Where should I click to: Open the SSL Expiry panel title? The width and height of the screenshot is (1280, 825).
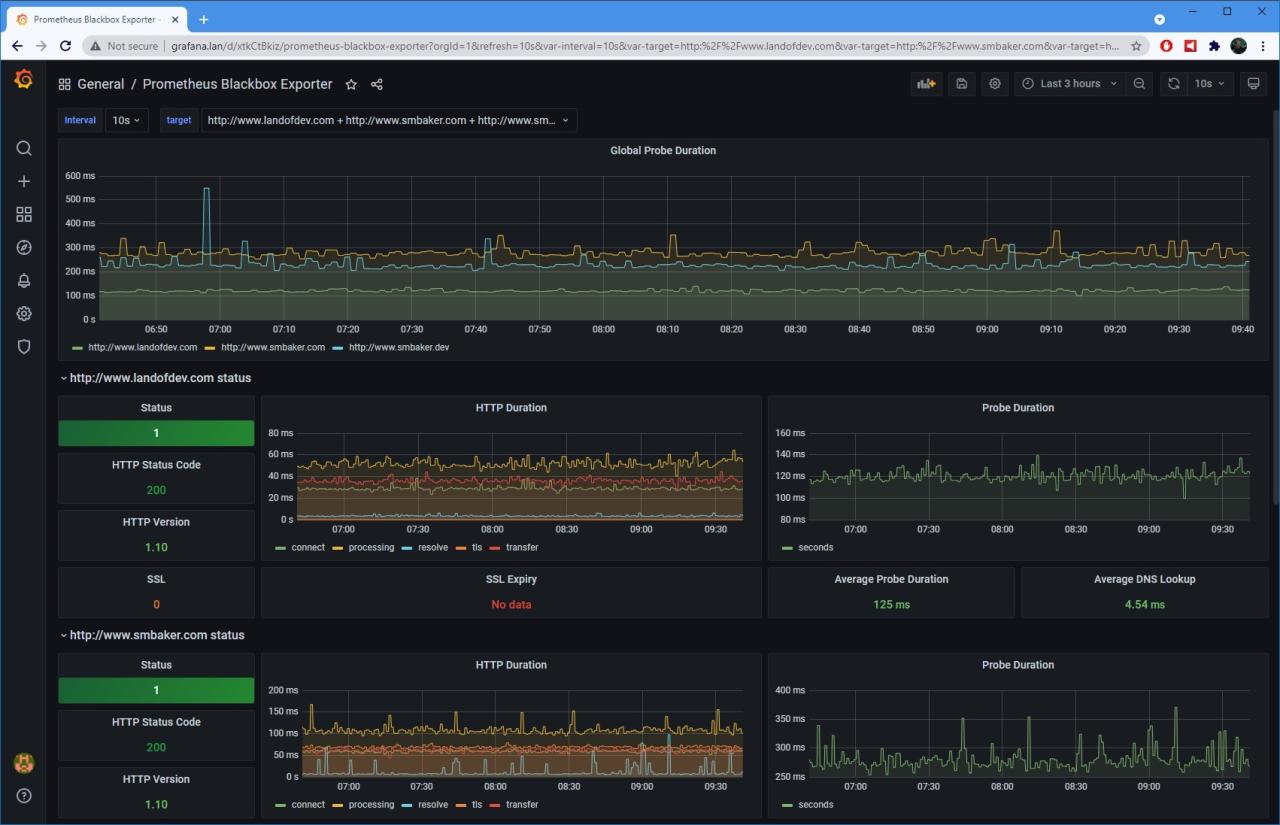pos(511,579)
